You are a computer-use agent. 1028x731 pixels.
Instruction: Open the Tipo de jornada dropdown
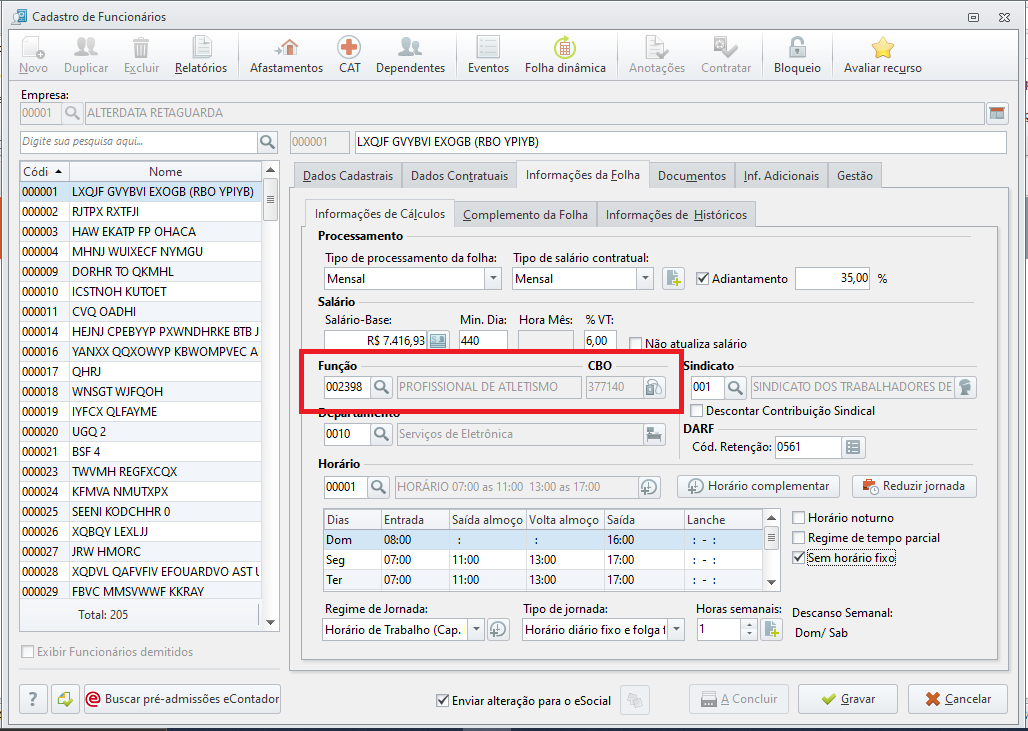point(676,630)
